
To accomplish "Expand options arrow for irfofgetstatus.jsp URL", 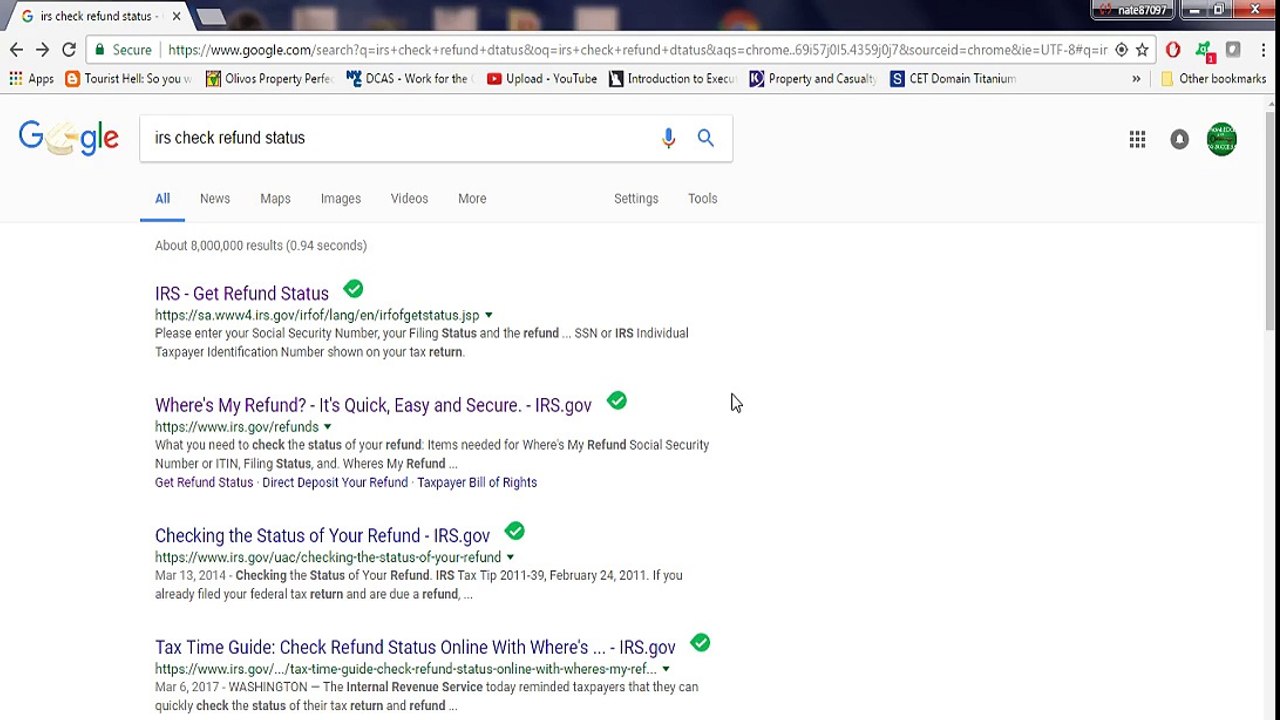I will pyautogui.click(x=488, y=315).
